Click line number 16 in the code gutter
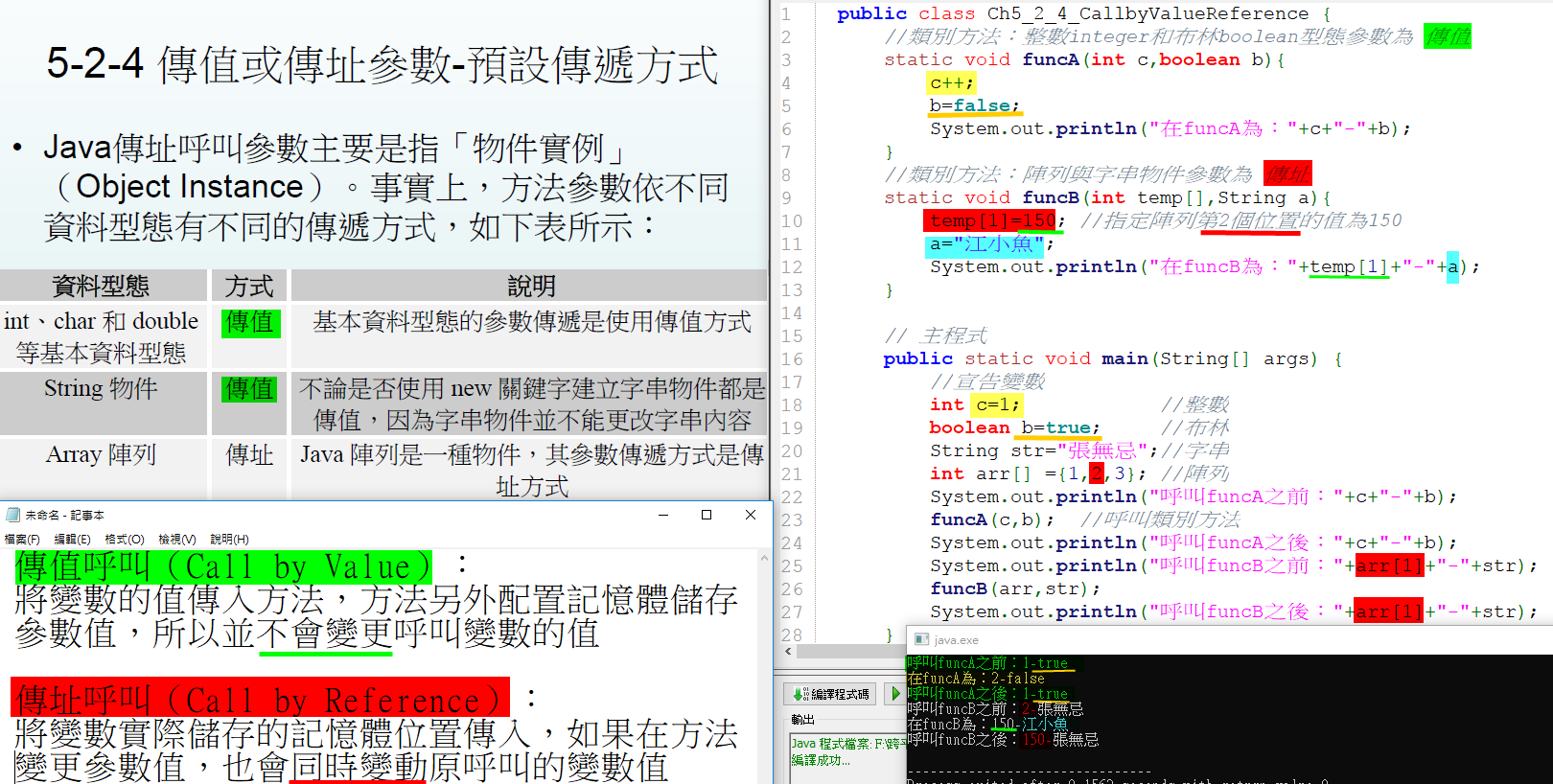Screen dimensions: 1553x784 point(792,359)
